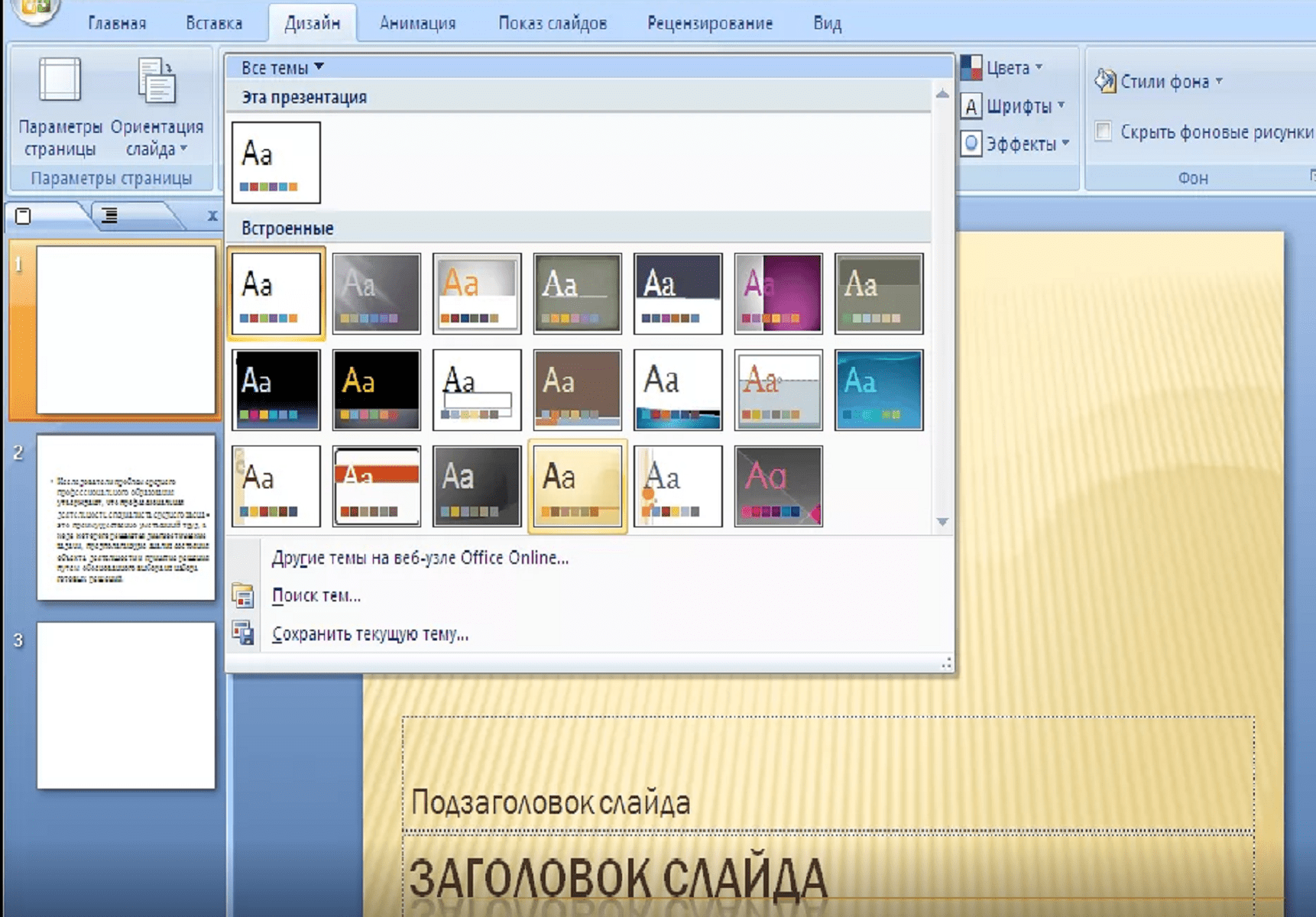Select slide 2 thumbnail with text
The image size is (1316, 917).
[126, 517]
